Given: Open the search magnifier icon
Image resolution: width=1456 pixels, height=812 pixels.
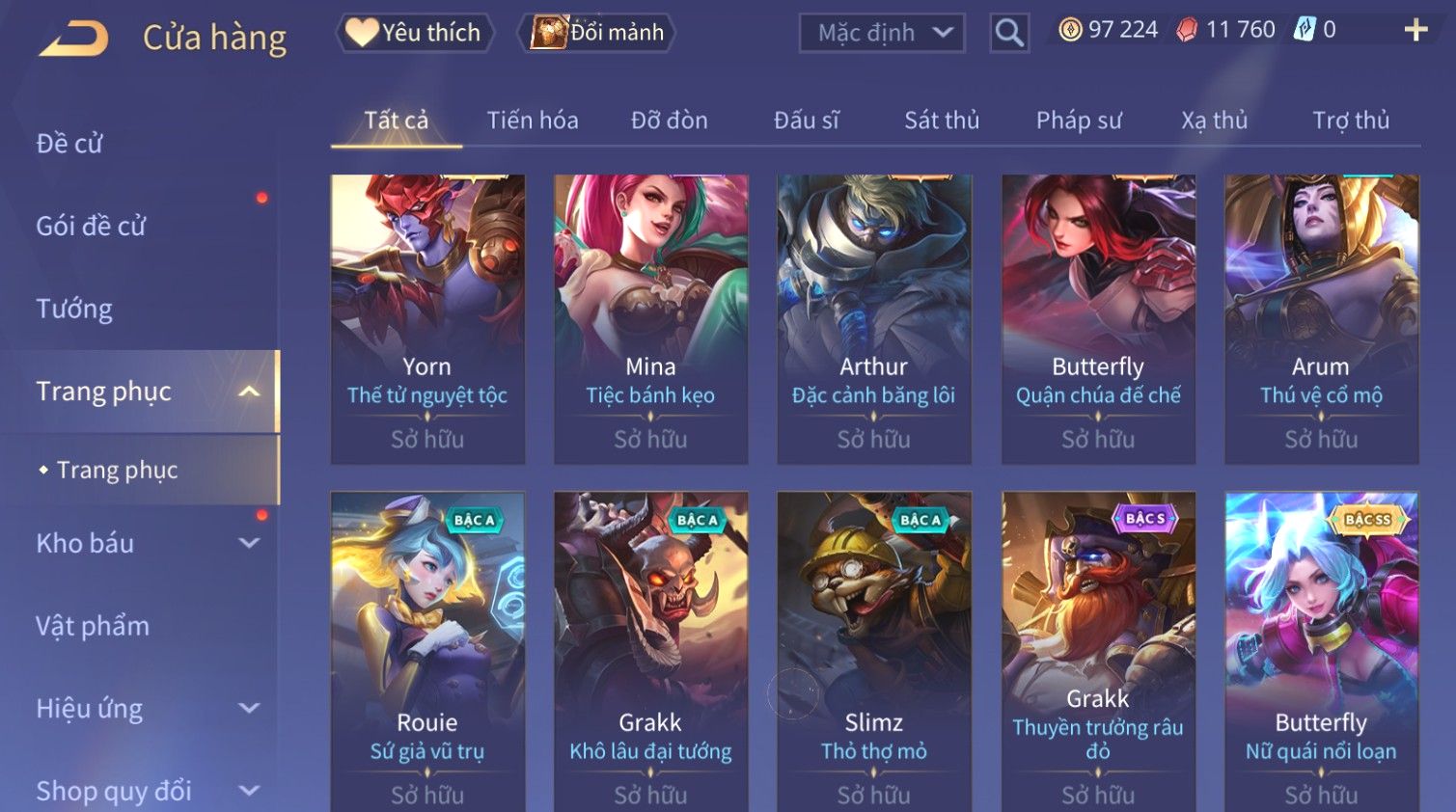Looking at the screenshot, I should point(1009,33).
